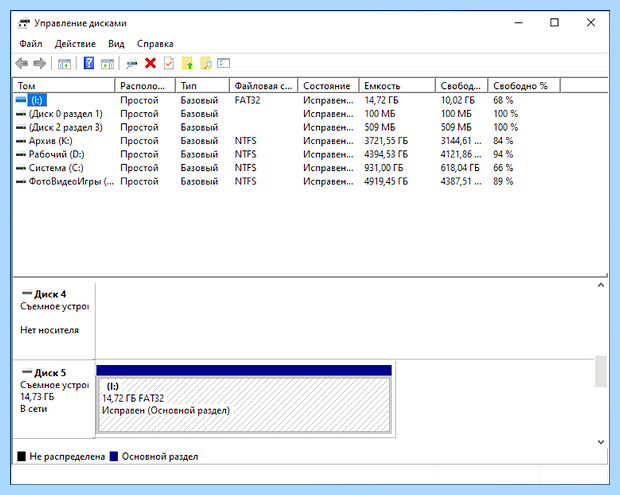This screenshot has width=620, height=495.
Task: Select the Система (C:) volume row
Action: click(x=310, y=168)
